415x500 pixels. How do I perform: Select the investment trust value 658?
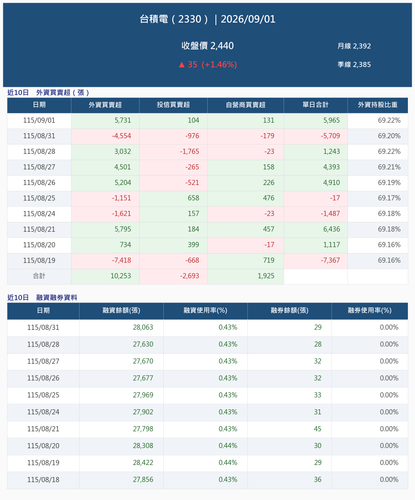point(193,198)
